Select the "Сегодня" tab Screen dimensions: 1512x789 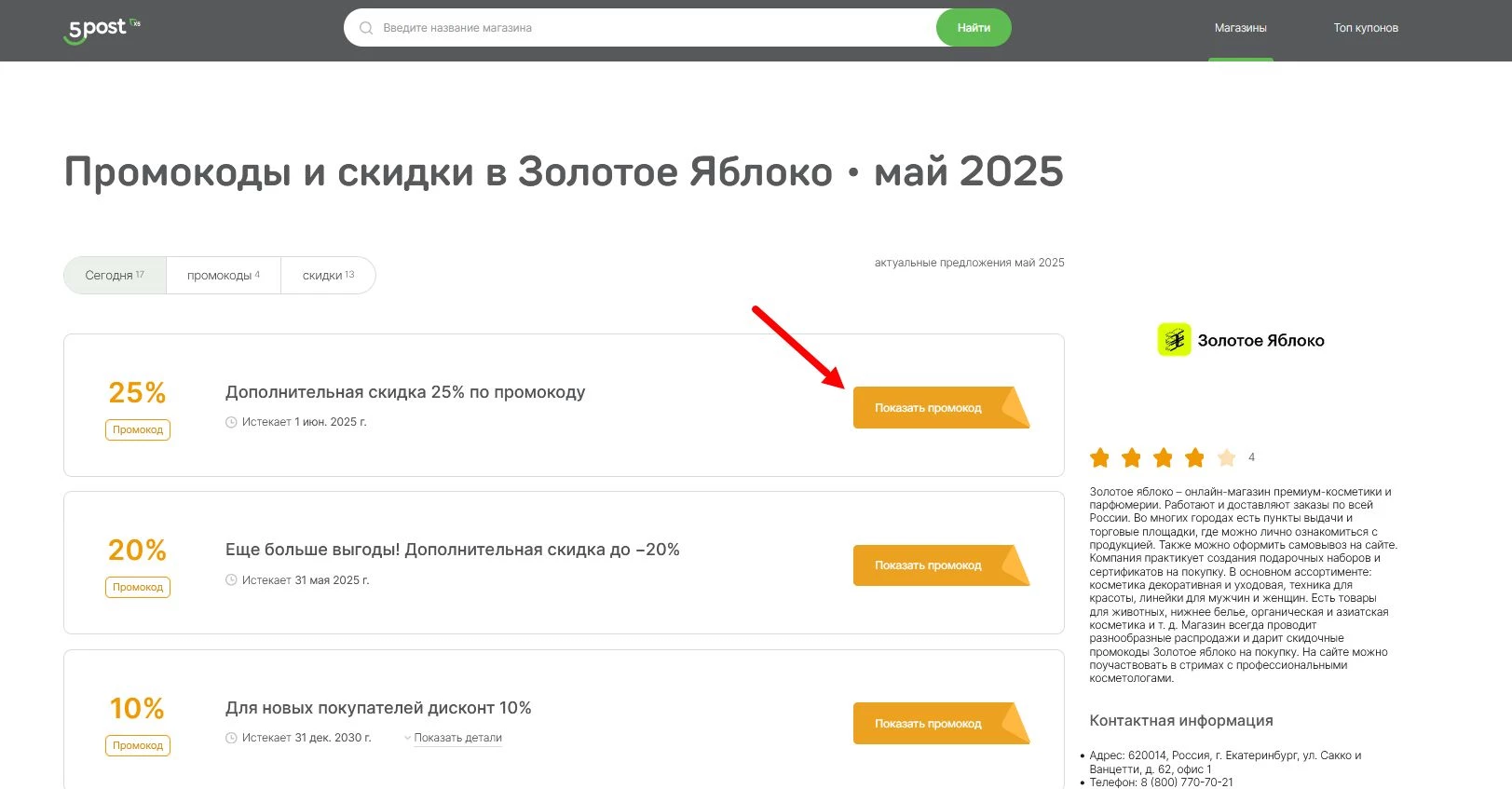(x=114, y=275)
